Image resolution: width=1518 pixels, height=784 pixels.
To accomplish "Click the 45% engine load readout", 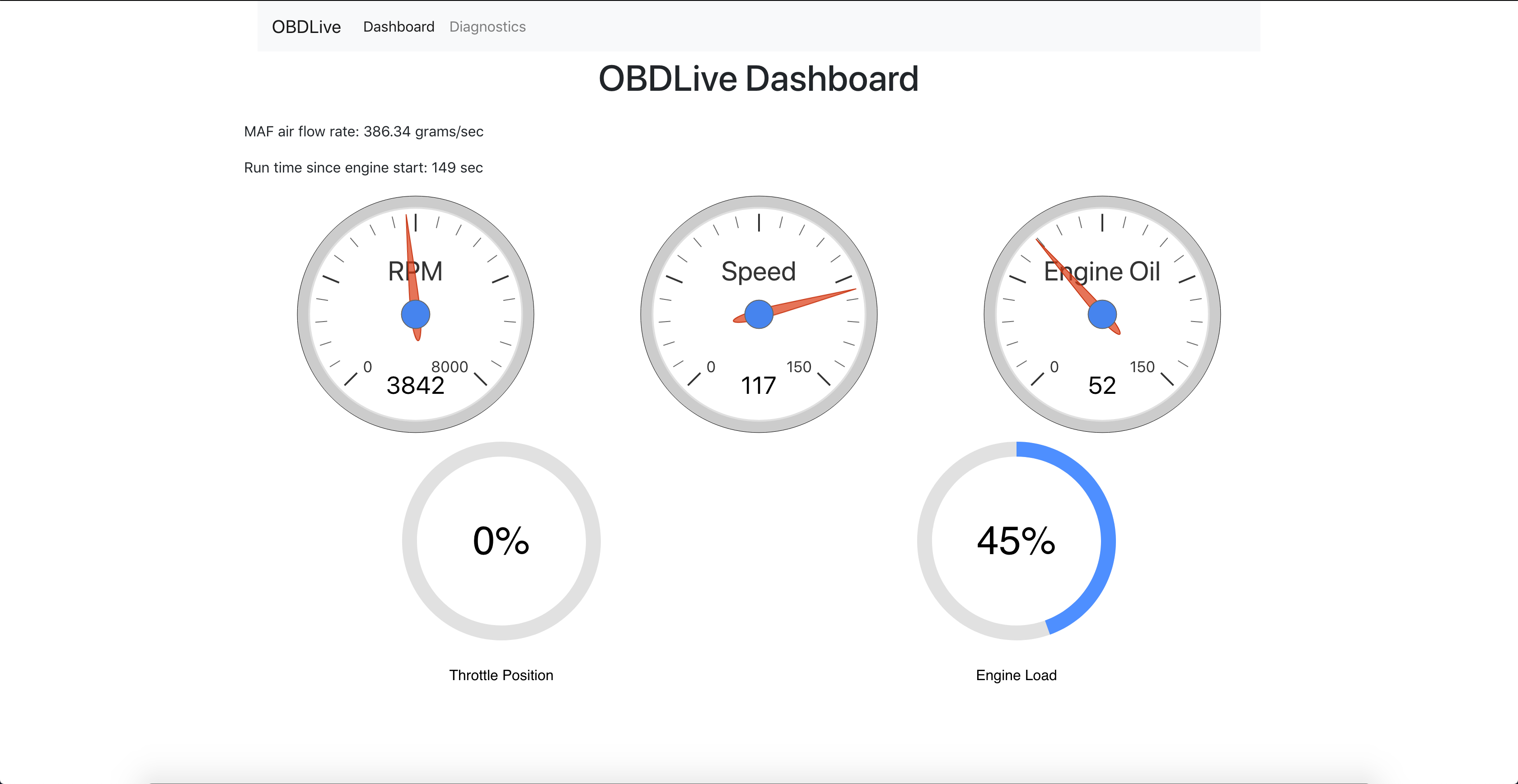I will [x=1016, y=541].
